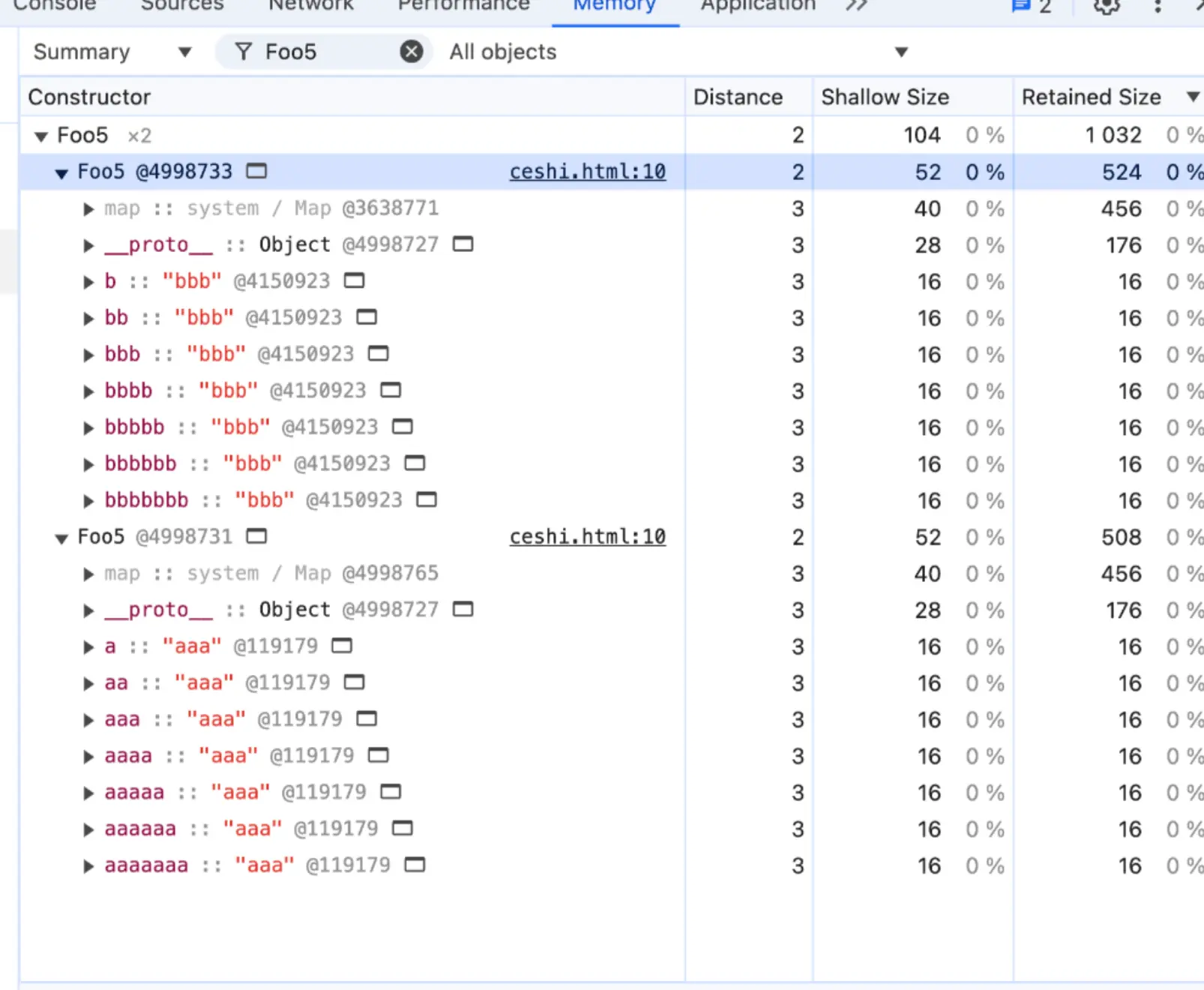
Task: Open DevTools settings gear
Action: [x=1107, y=6]
